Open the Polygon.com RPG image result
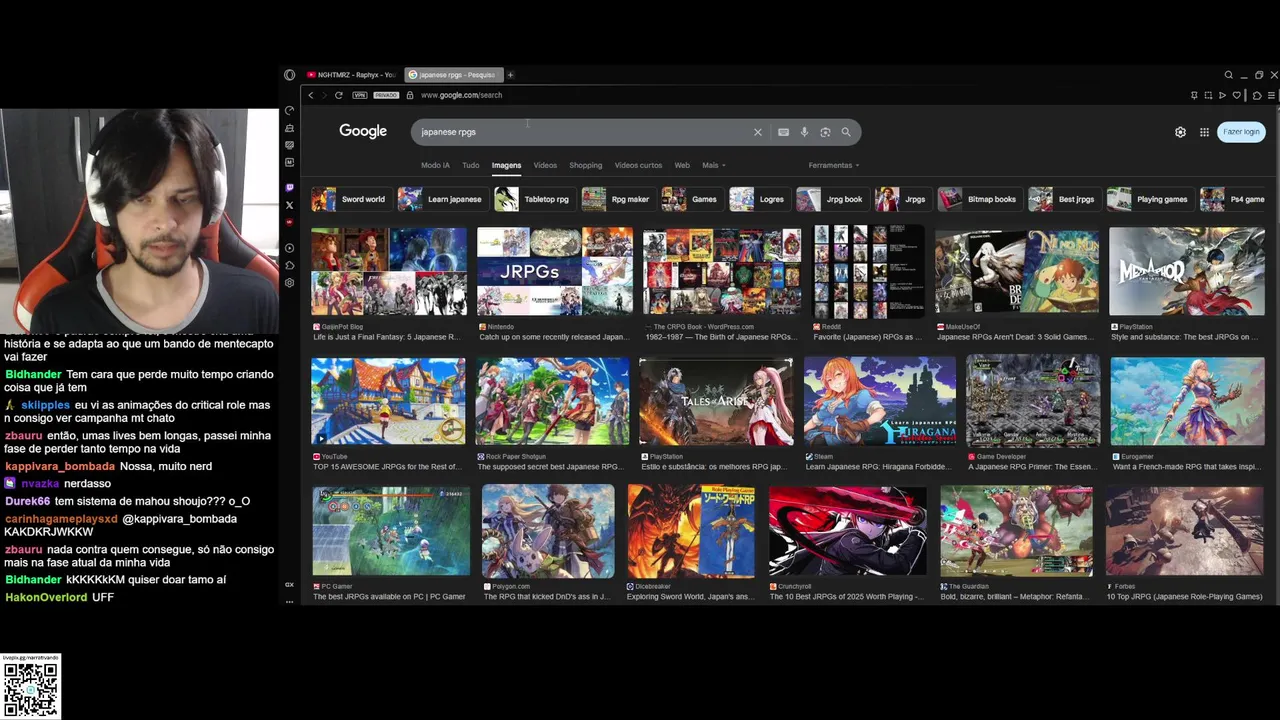The height and width of the screenshot is (720, 1280). click(x=548, y=531)
